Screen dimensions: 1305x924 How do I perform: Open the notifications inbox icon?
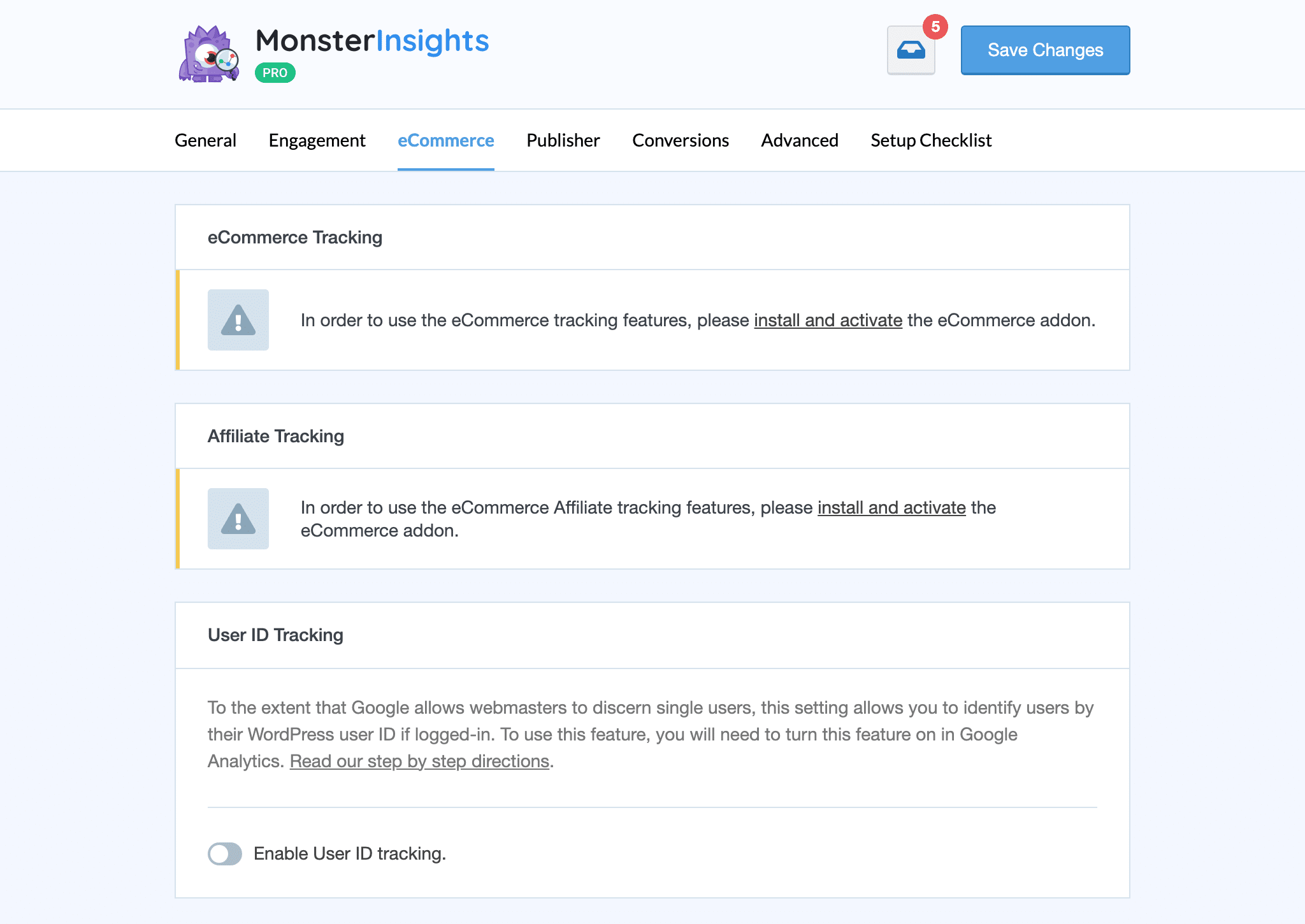pos(911,50)
